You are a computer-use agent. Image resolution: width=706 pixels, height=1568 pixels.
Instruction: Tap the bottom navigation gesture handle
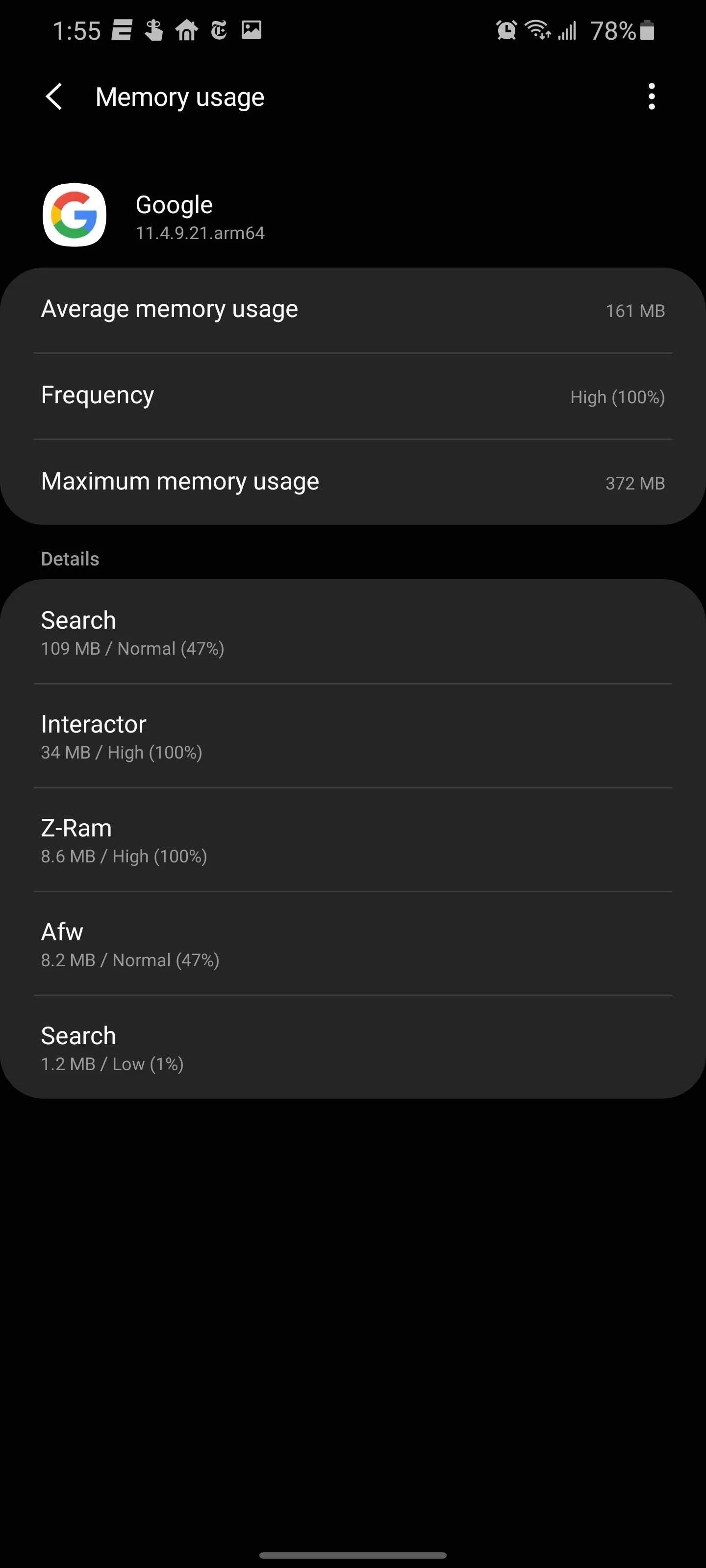pos(353,1555)
